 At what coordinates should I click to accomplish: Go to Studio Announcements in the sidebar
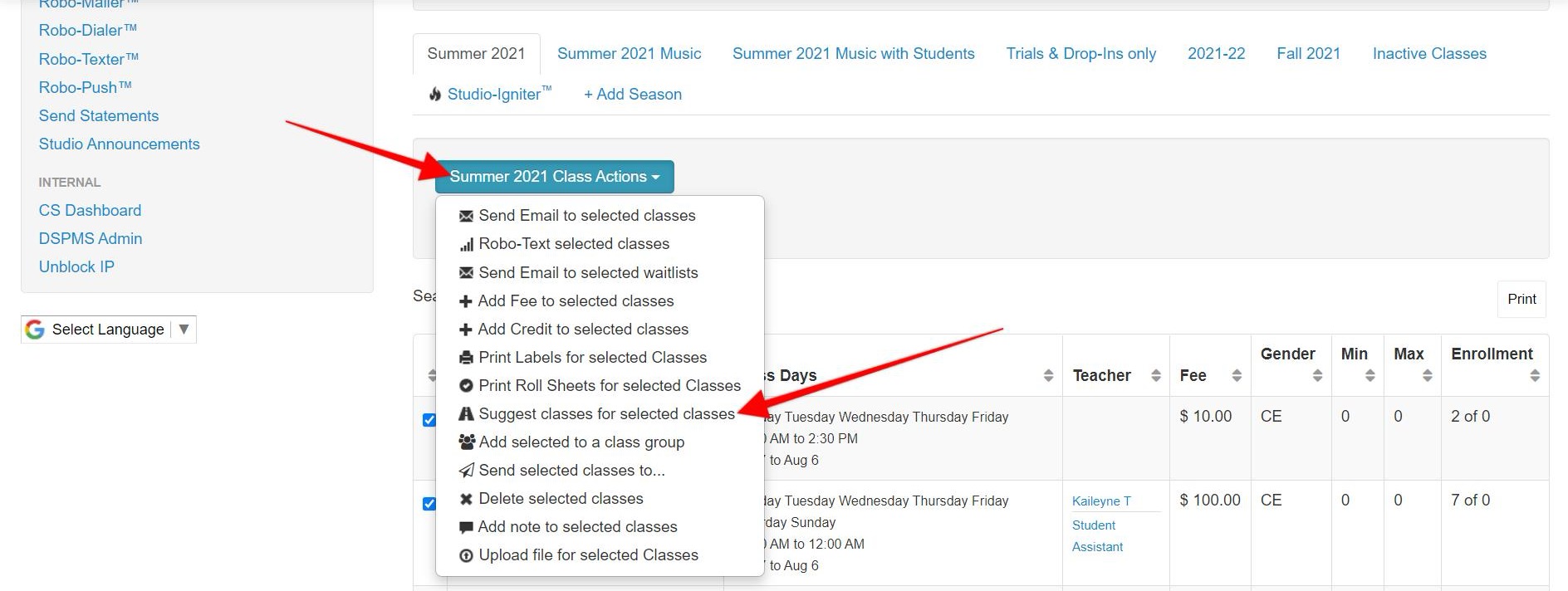click(x=119, y=144)
